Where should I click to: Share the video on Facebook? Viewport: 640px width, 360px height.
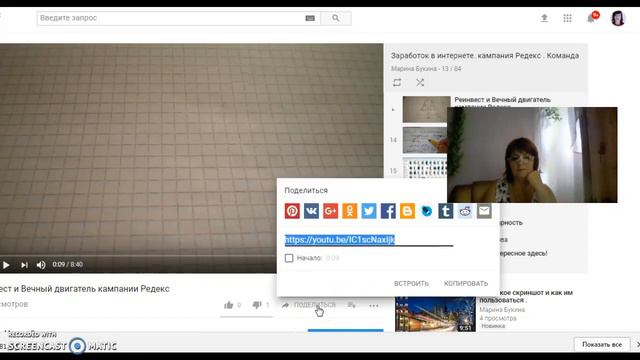click(388, 211)
